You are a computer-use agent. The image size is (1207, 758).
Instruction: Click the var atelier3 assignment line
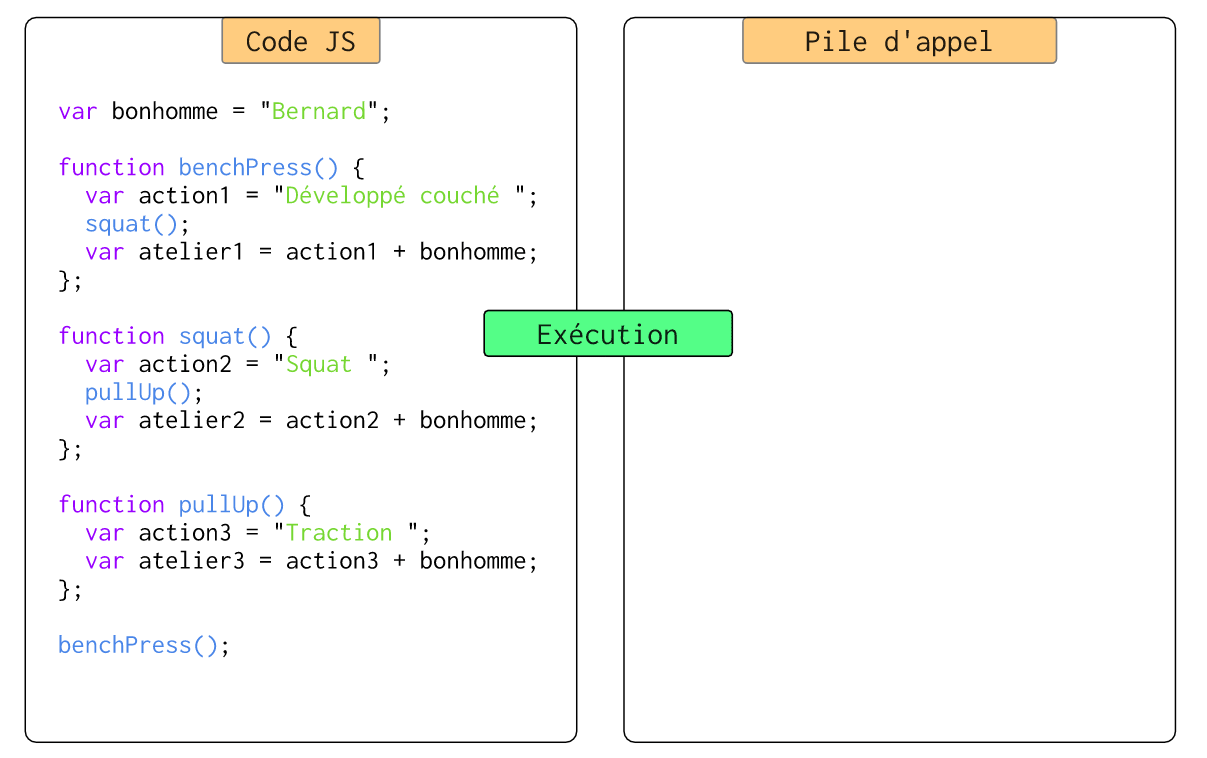pyautogui.click(x=311, y=561)
